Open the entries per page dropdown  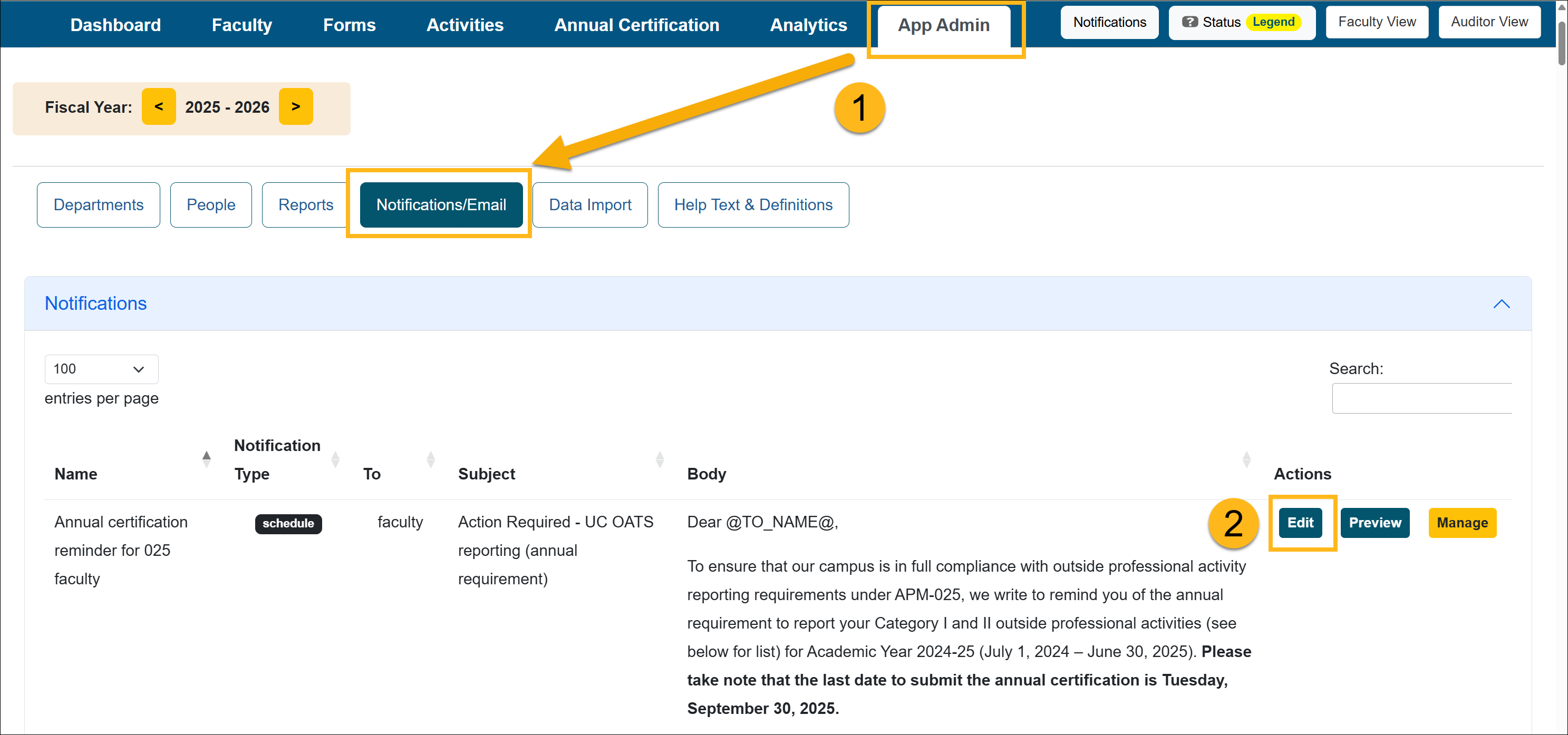click(101, 369)
